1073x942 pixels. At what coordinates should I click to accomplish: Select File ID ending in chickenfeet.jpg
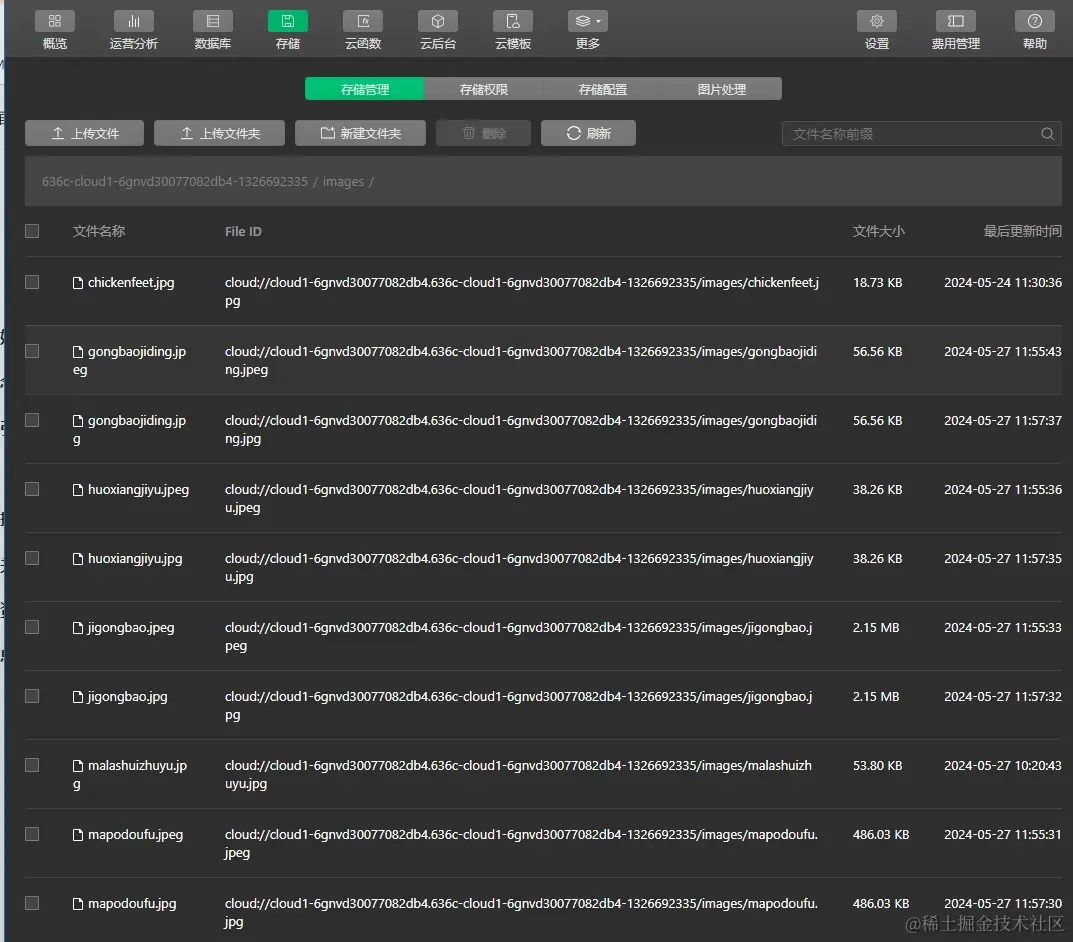point(522,291)
